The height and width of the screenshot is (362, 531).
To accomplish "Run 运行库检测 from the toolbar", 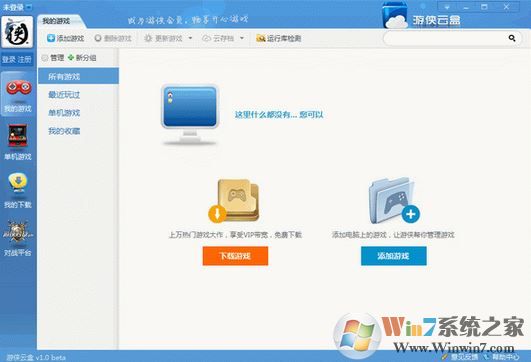I will click(x=279, y=38).
